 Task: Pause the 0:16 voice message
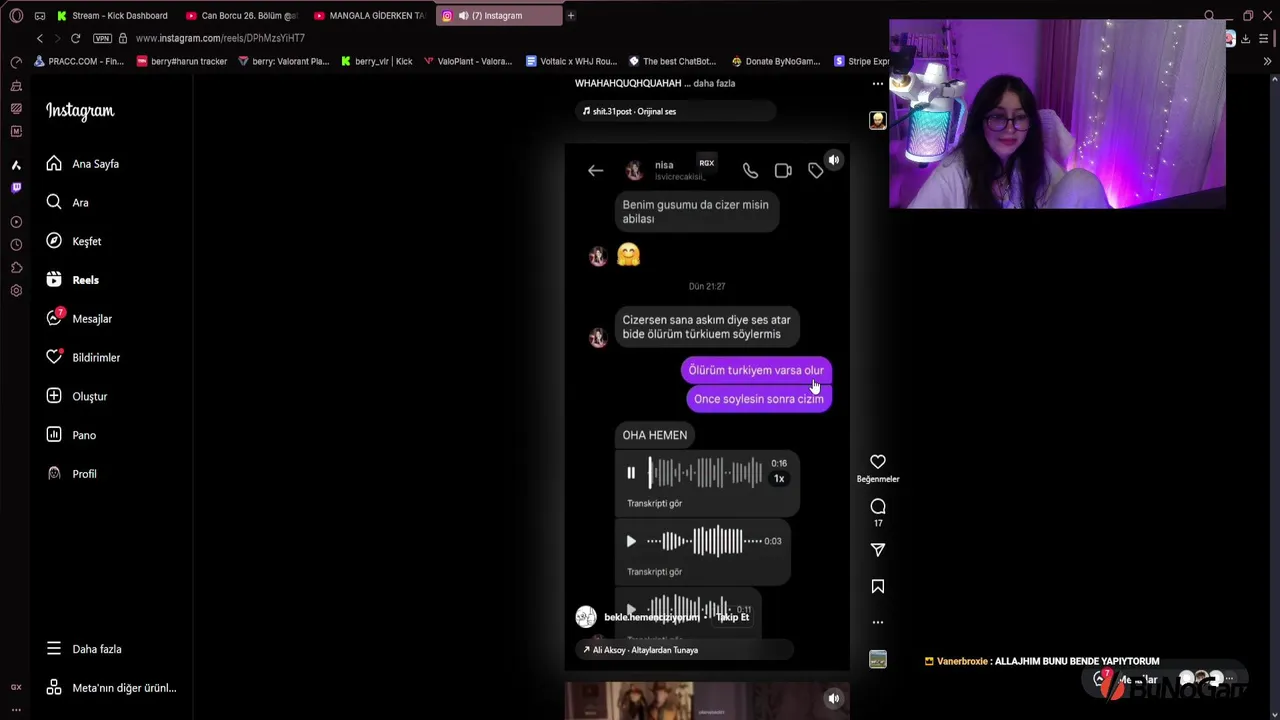(631, 473)
